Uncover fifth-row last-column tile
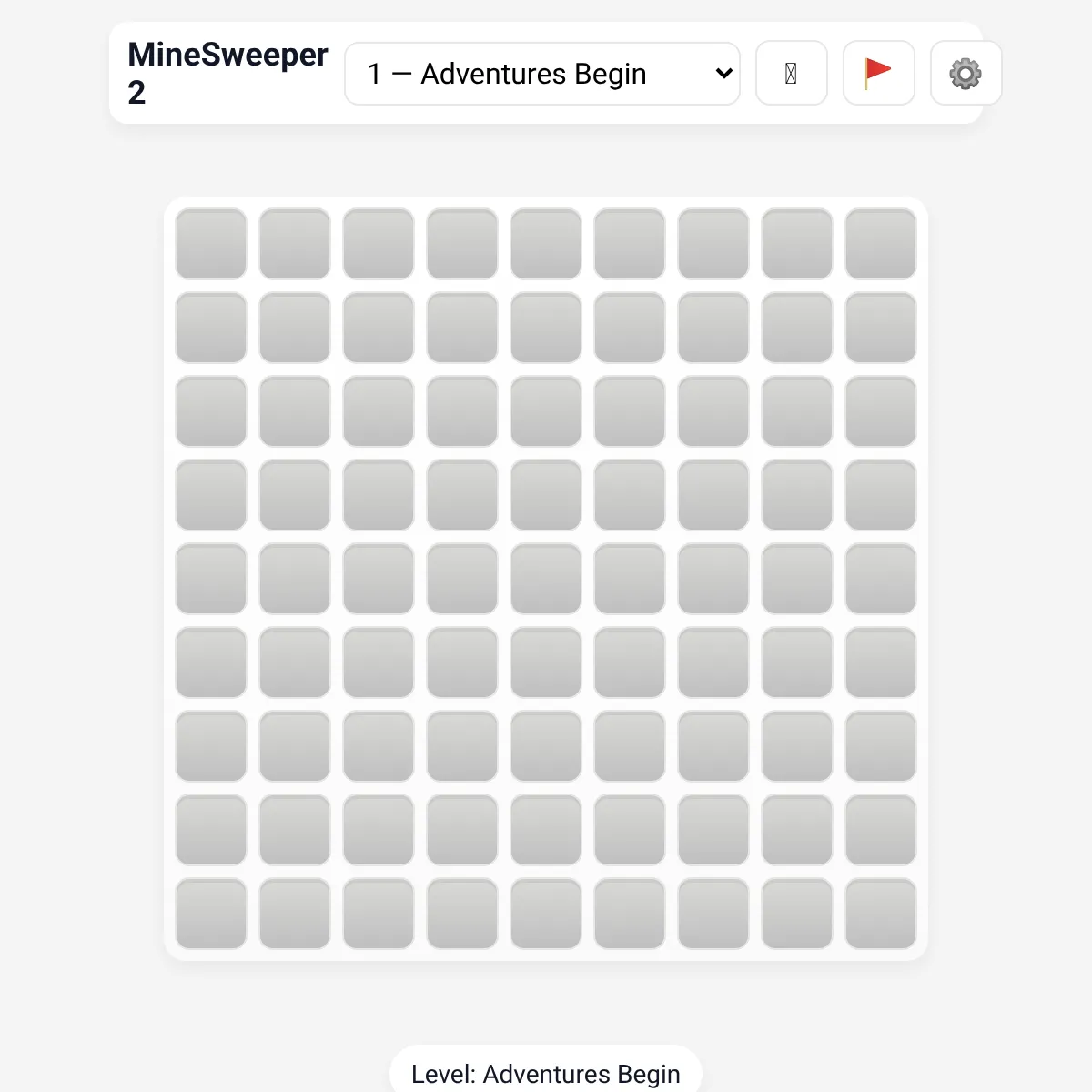Screen dimensions: 1092x1092 (x=881, y=579)
